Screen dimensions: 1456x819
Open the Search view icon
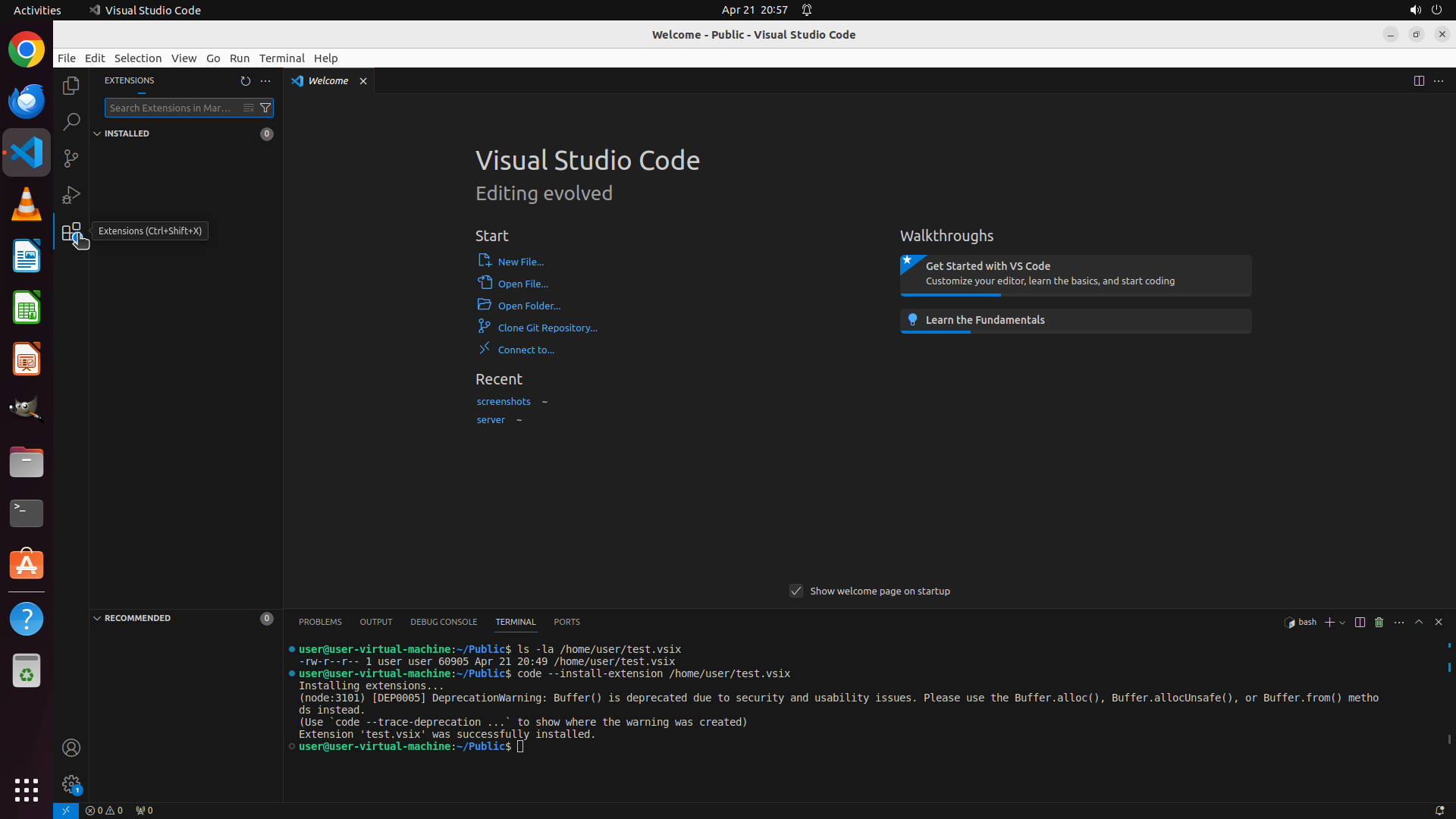pyautogui.click(x=71, y=122)
